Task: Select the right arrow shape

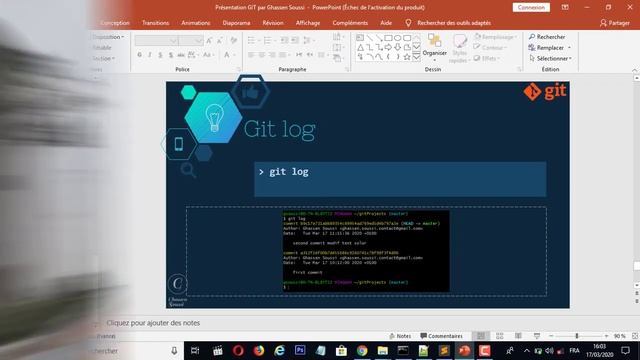Action: click(388, 47)
